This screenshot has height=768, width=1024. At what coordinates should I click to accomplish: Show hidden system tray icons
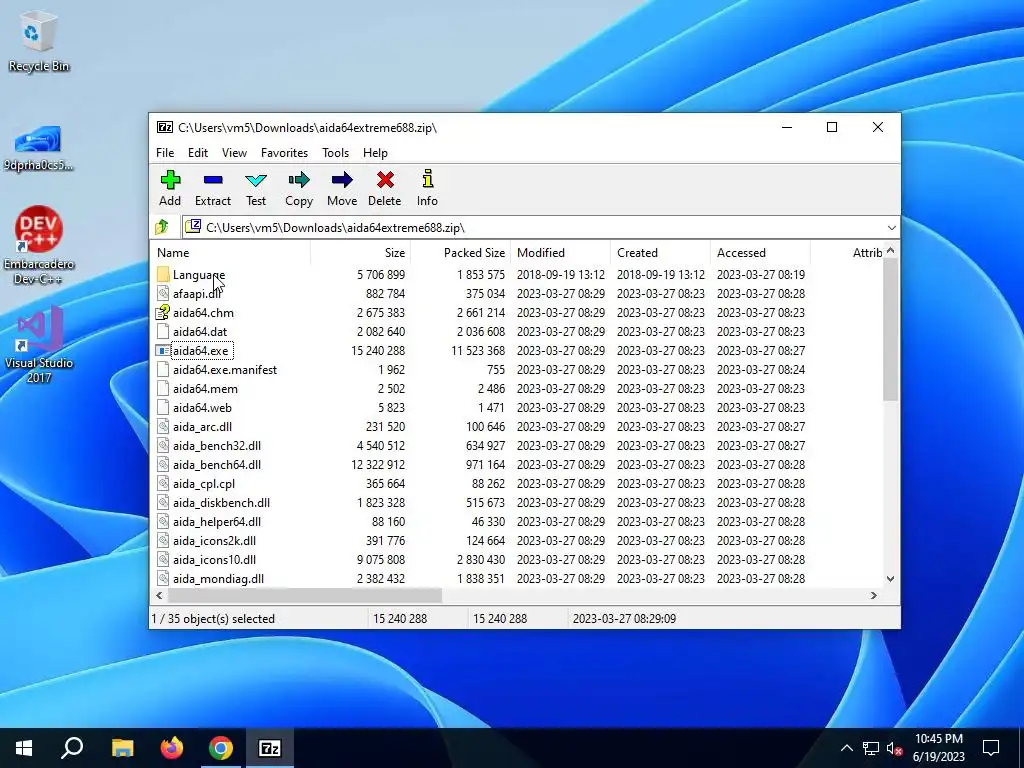click(846, 748)
